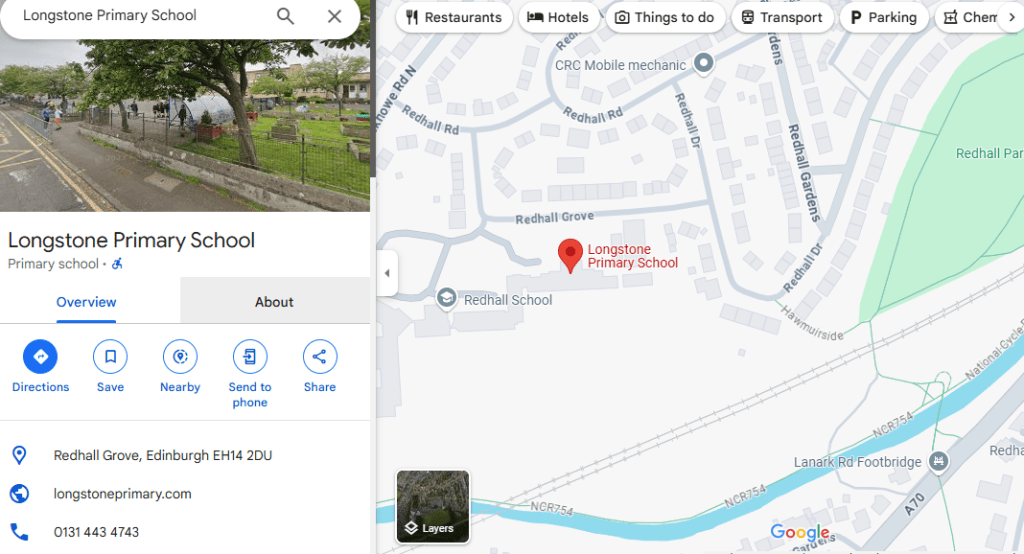1024x554 pixels.
Task: Click the wheelchair accessibility icon
Action: pos(118,264)
